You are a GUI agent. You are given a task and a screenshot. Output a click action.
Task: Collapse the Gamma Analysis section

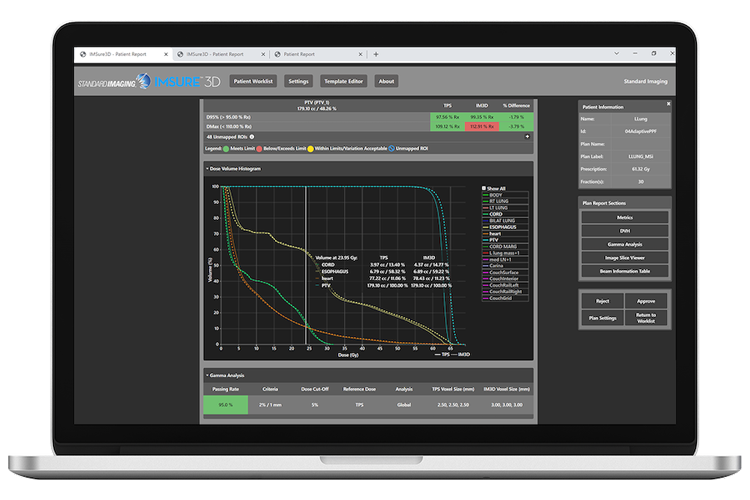coord(207,376)
